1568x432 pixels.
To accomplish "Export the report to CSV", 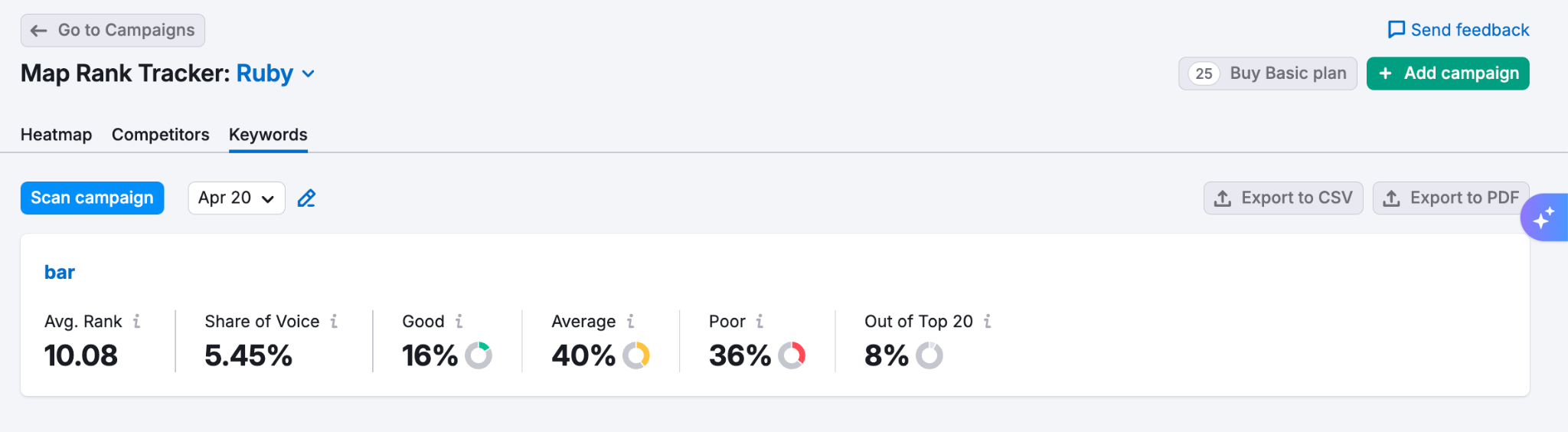I will pyautogui.click(x=1283, y=198).
